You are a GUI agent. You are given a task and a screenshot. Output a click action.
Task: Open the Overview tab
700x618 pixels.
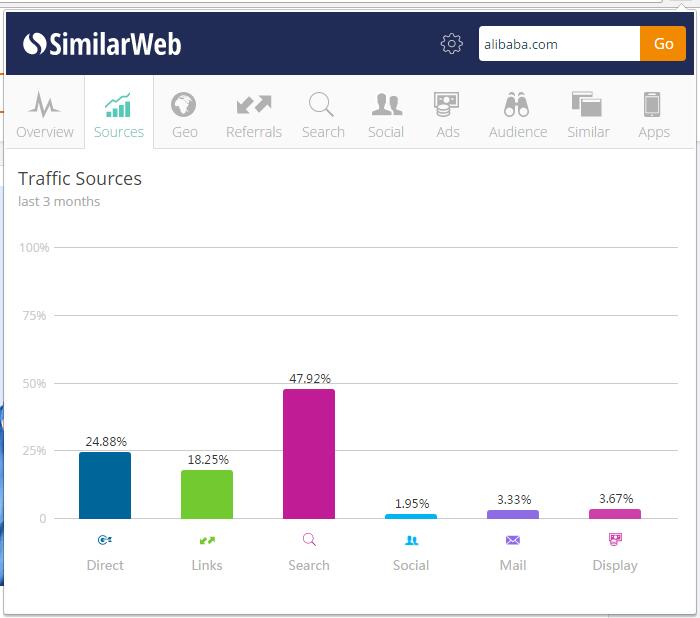point(44,114)
